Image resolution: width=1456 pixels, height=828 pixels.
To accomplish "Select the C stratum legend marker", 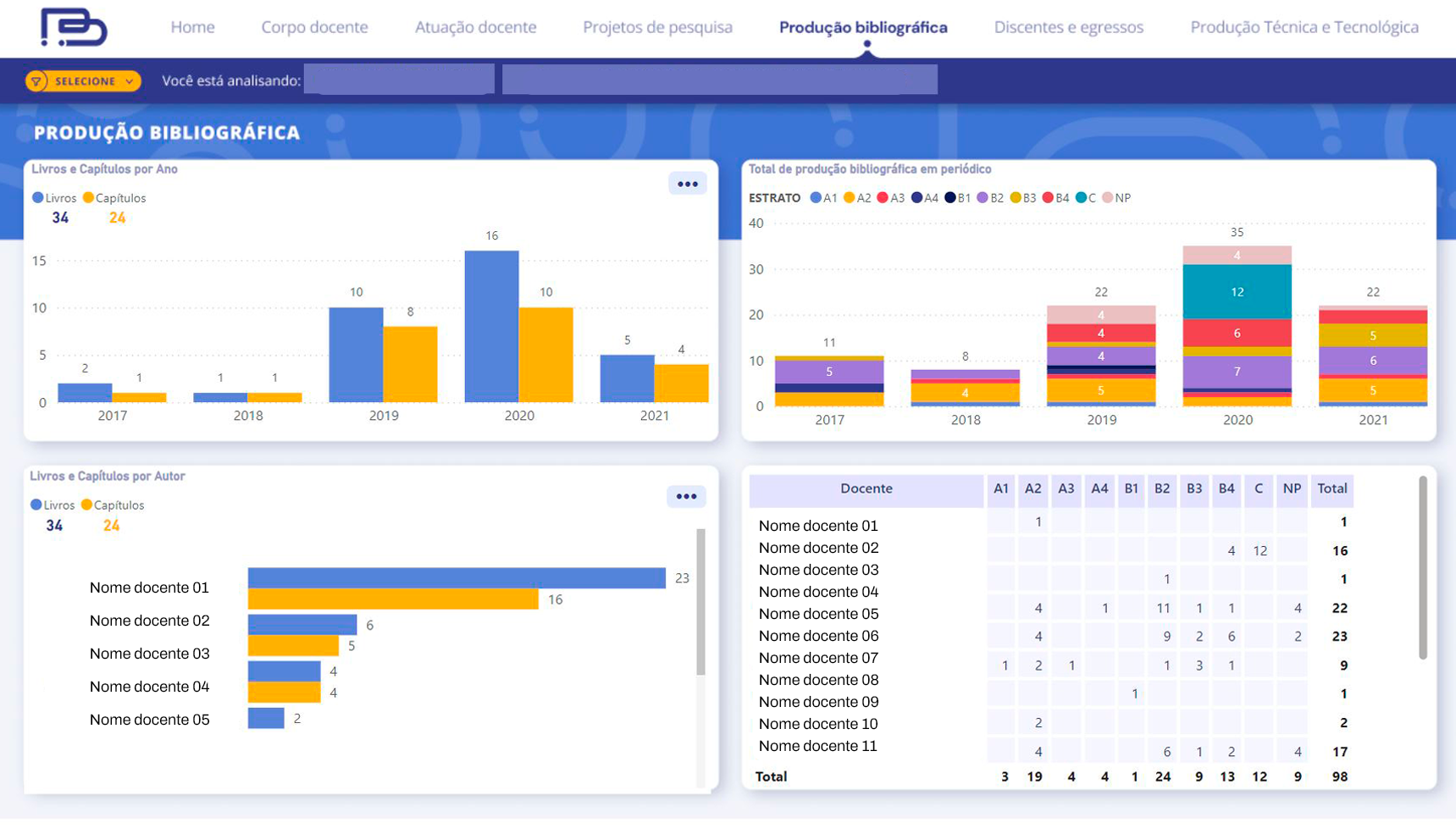I will pos(1081,197).
